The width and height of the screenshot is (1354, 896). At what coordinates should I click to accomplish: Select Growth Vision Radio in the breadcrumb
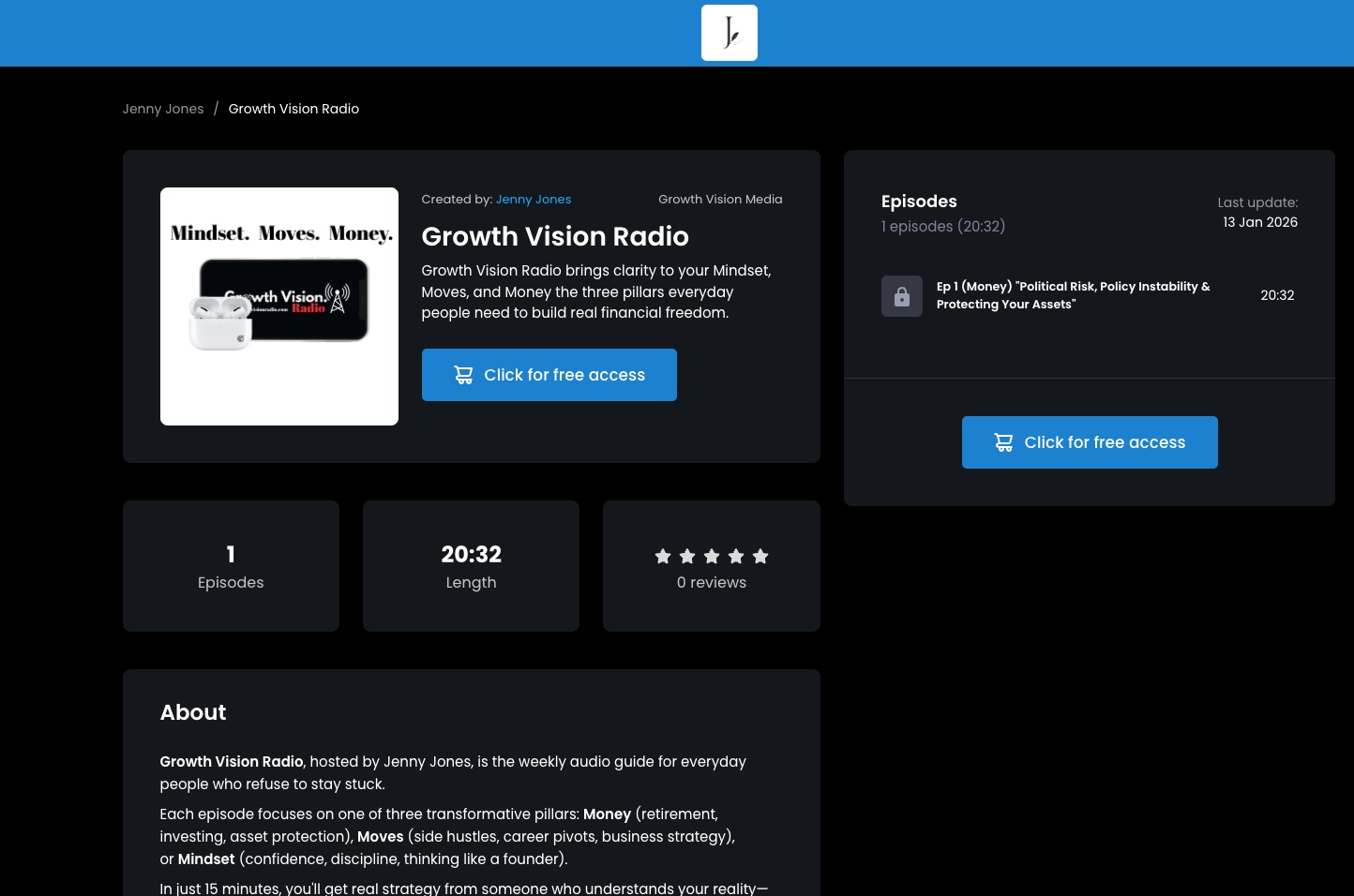[x=293, y=109]
